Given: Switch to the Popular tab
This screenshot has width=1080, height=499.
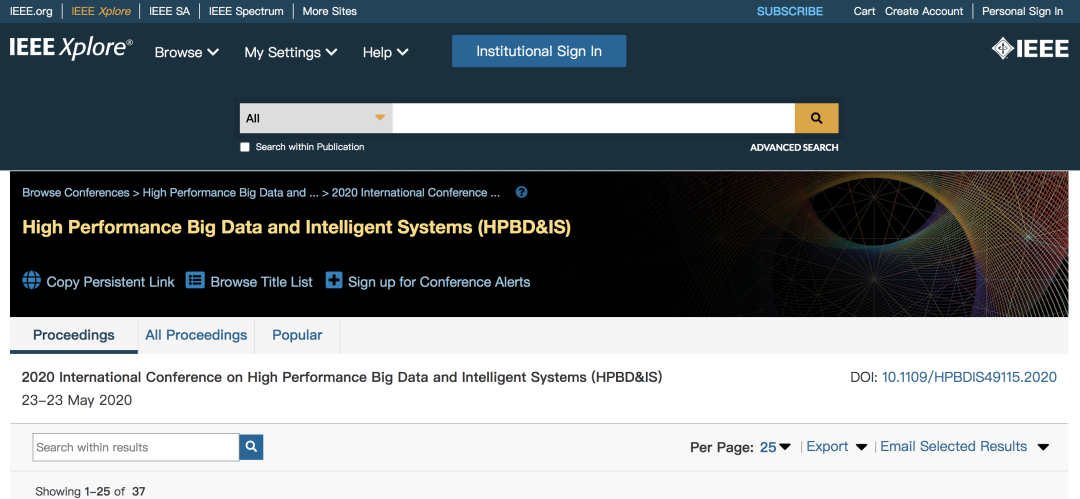Looking at the screenshot, I should point(297,335).
